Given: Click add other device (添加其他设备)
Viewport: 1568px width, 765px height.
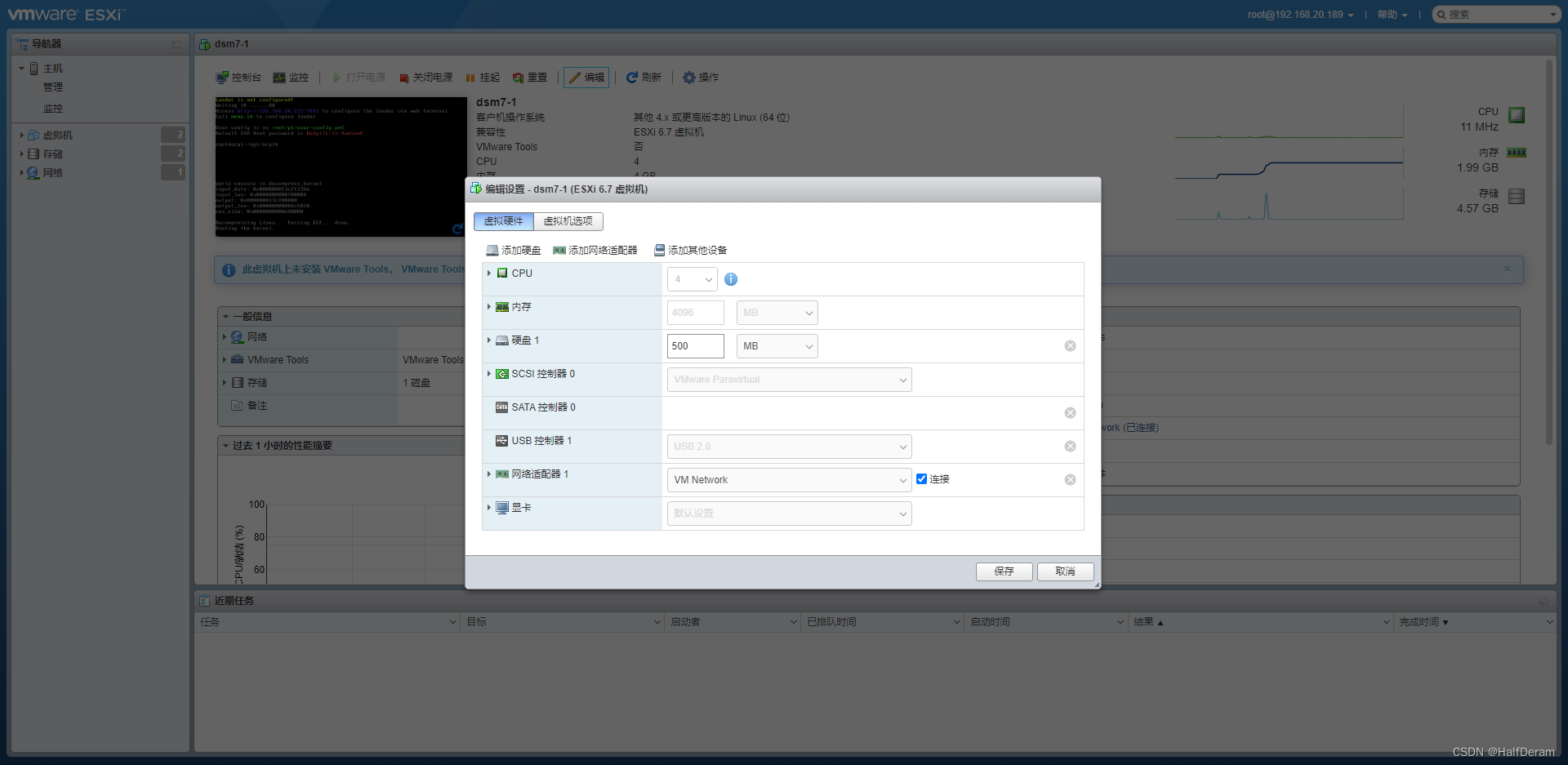Looking at the screenshot, I should [691, 251].
